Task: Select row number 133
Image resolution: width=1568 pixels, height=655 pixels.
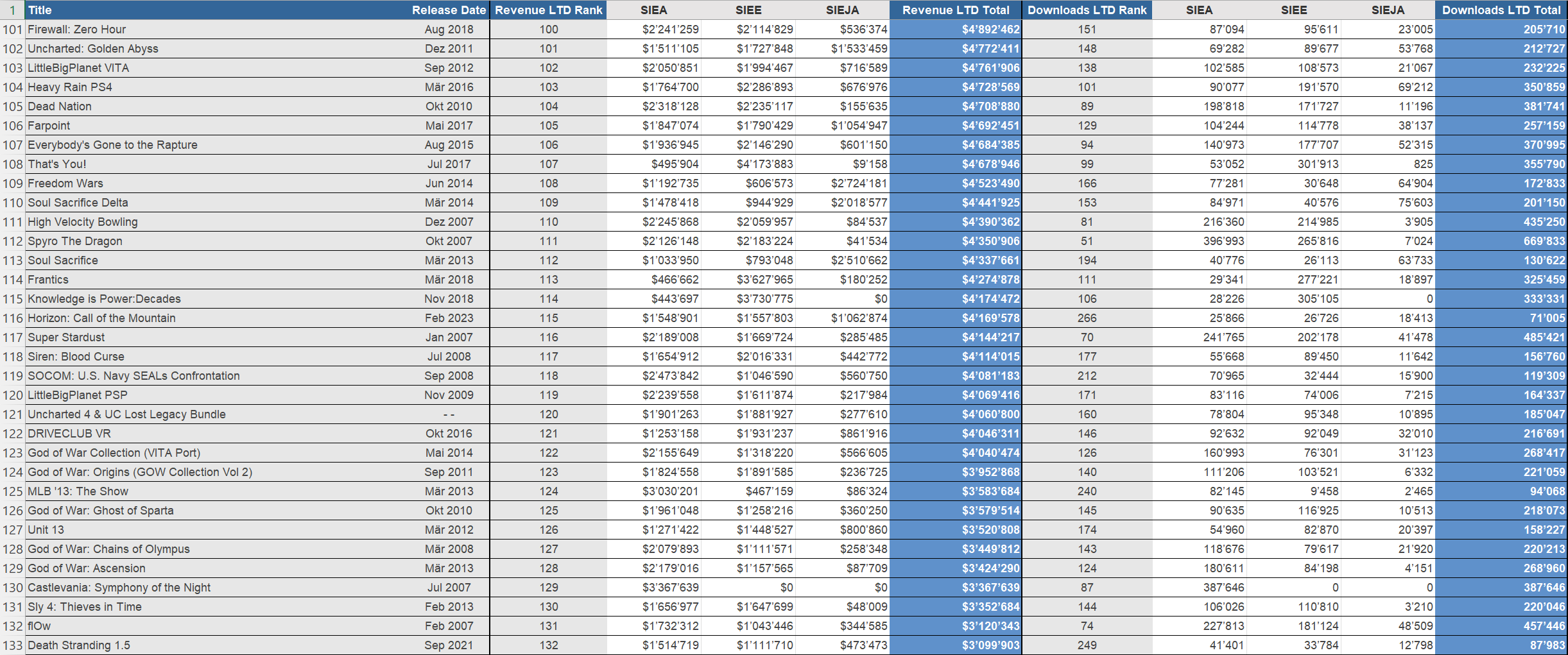Action: tap(12, 645)
